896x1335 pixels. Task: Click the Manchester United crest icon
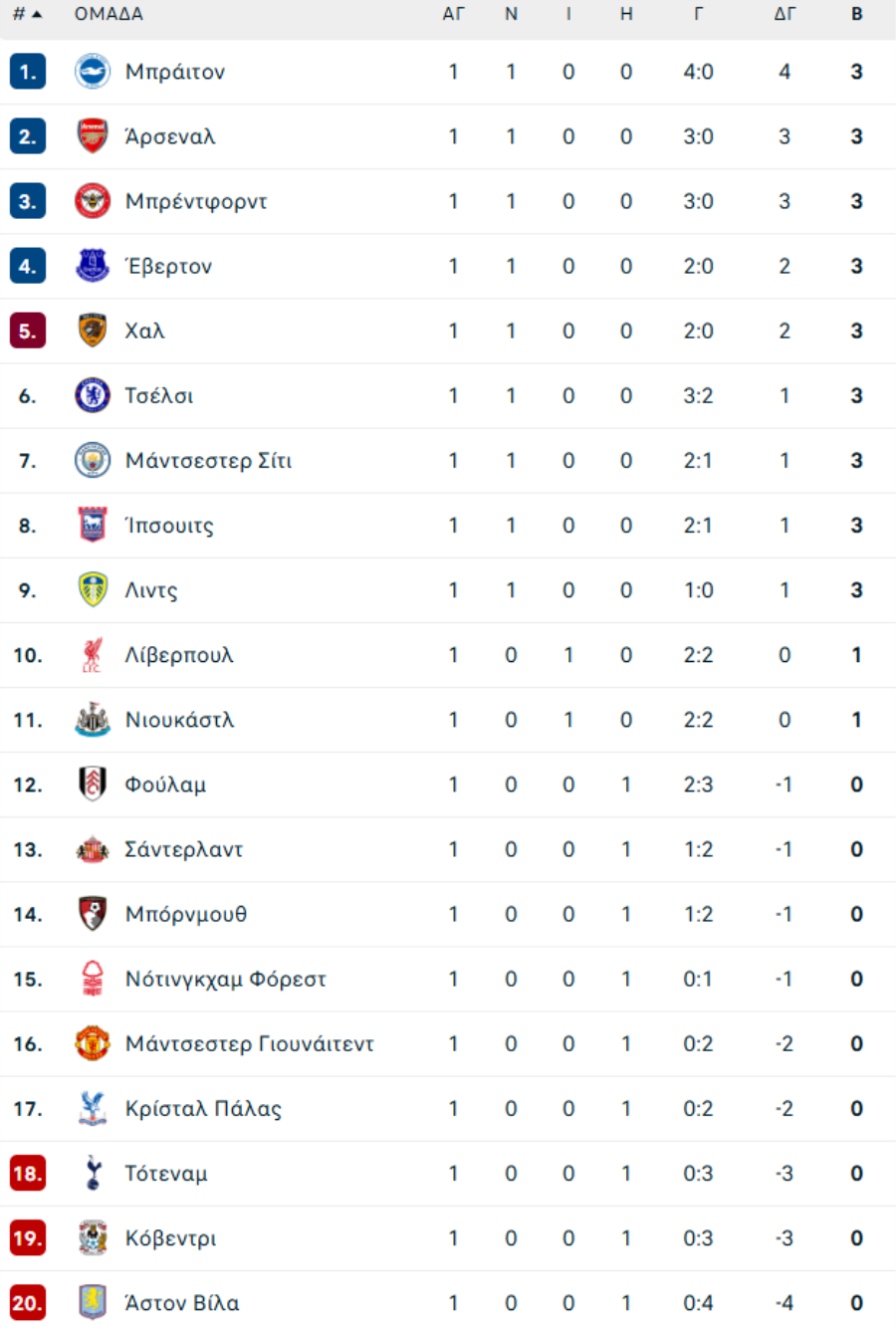tap(93, 1043)
